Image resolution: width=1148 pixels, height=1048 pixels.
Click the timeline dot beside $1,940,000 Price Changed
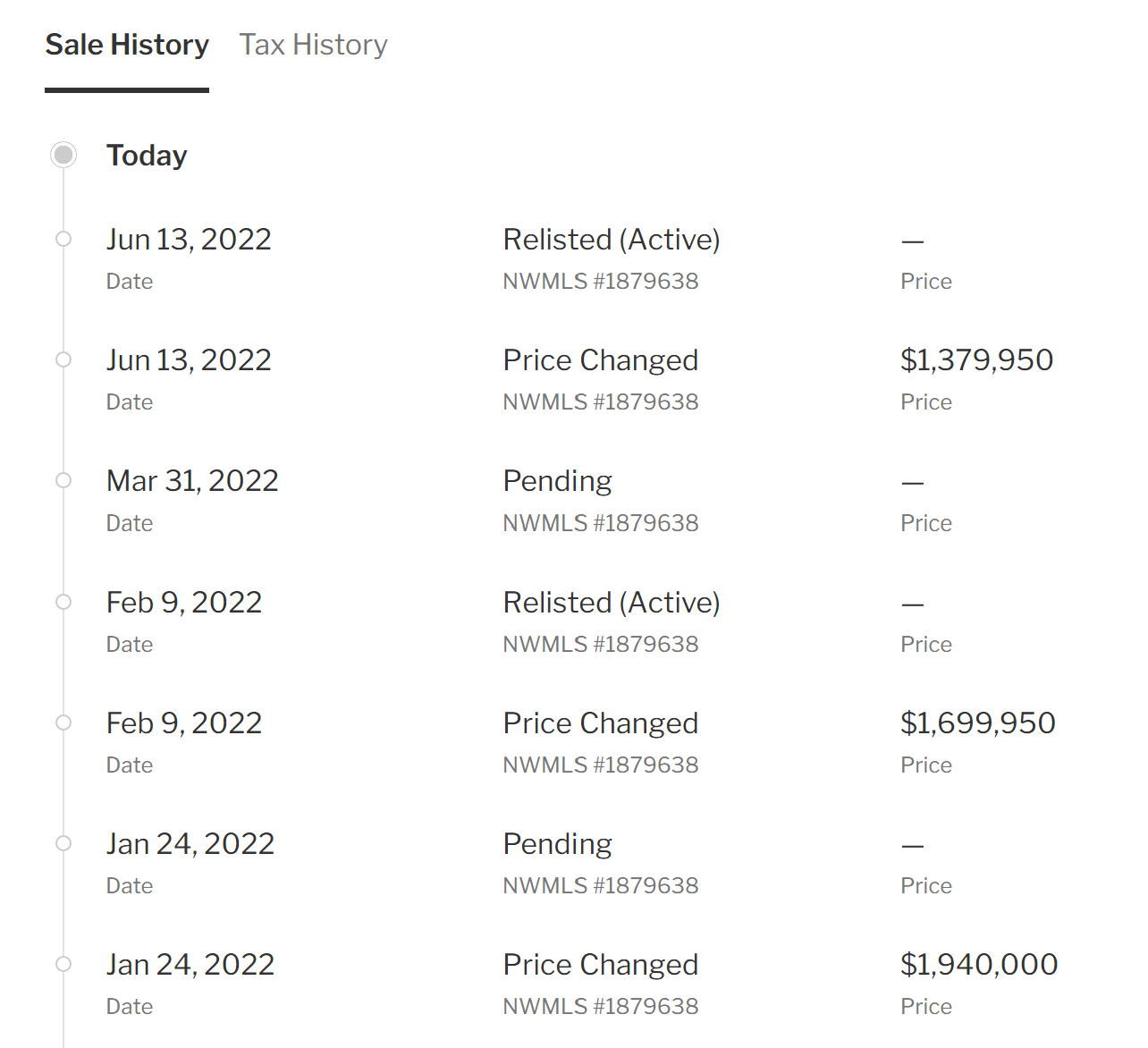pyautogui.click(x=63, y=964)
